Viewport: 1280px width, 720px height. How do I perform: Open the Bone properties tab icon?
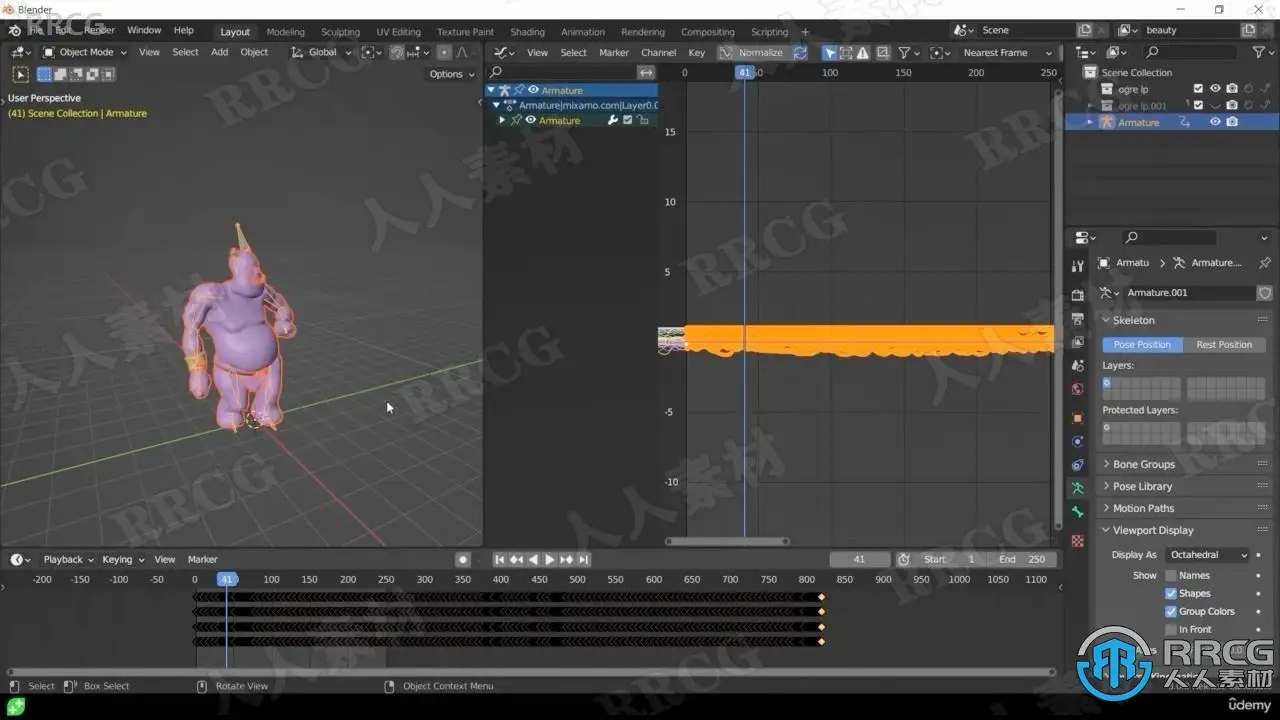tap(1077, 512)
